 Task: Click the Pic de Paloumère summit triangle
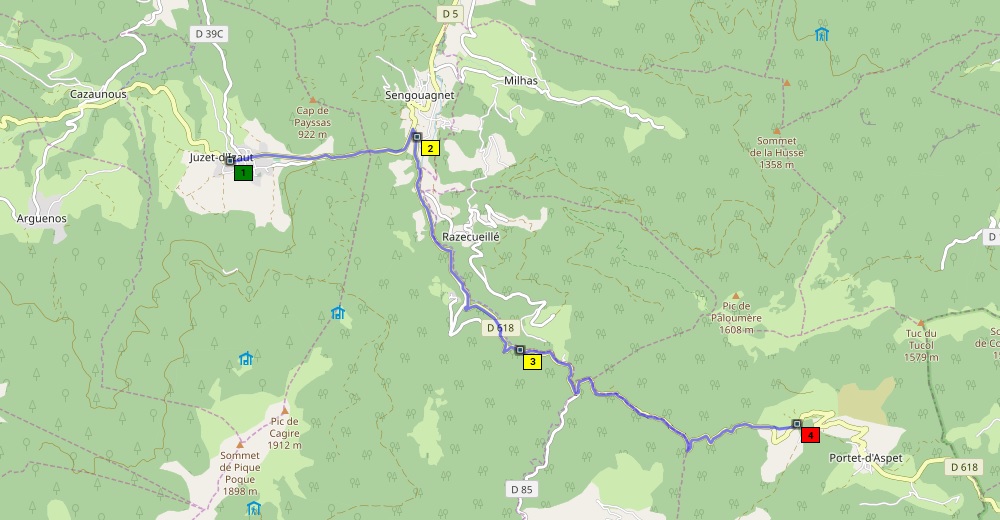click(x=735, y=296)
